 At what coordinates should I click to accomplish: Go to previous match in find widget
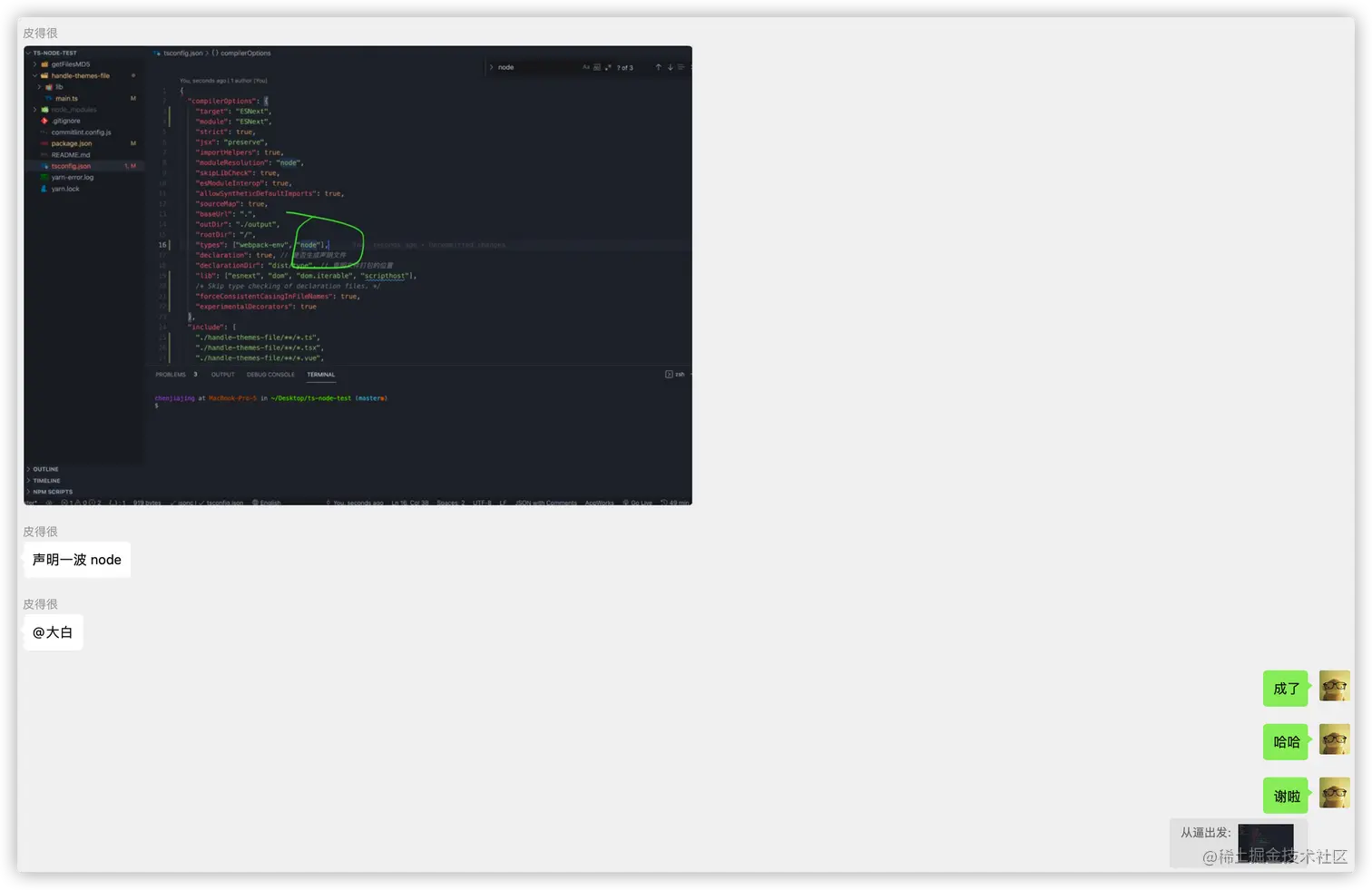pyautogui.click(x=658, y=67)
